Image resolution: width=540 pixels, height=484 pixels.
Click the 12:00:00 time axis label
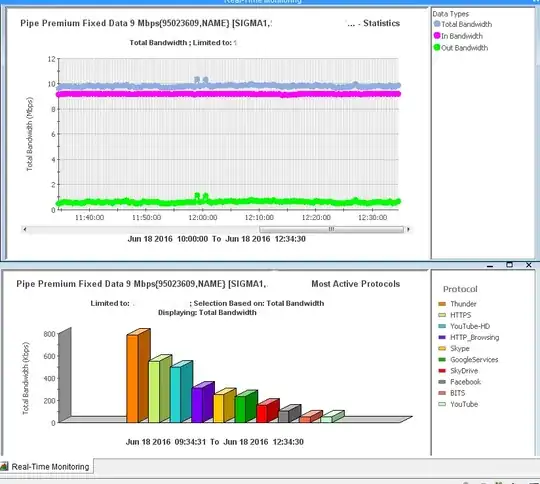tap(202, 217)
